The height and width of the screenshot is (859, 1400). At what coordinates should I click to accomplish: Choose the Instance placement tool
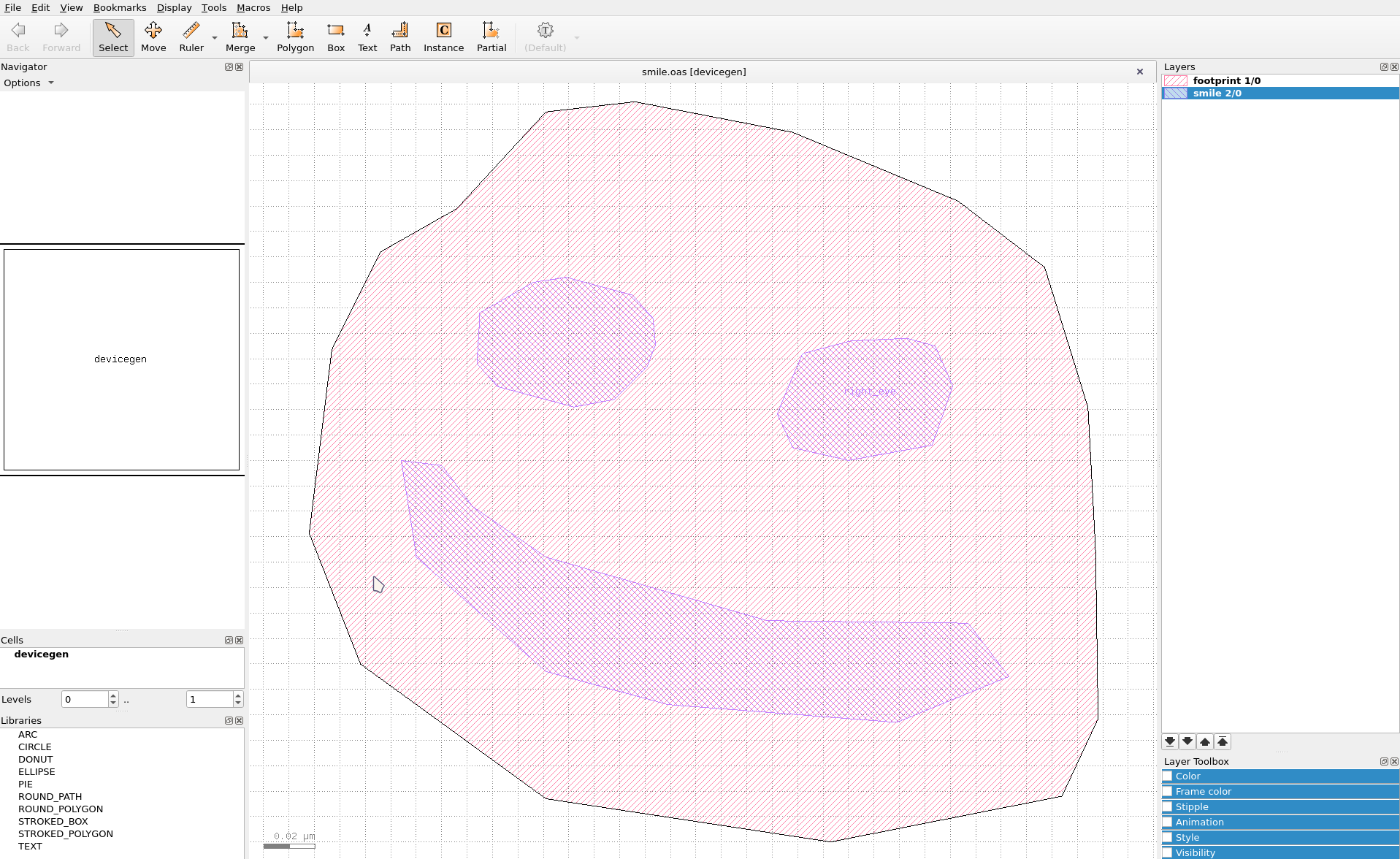point(443,37)
